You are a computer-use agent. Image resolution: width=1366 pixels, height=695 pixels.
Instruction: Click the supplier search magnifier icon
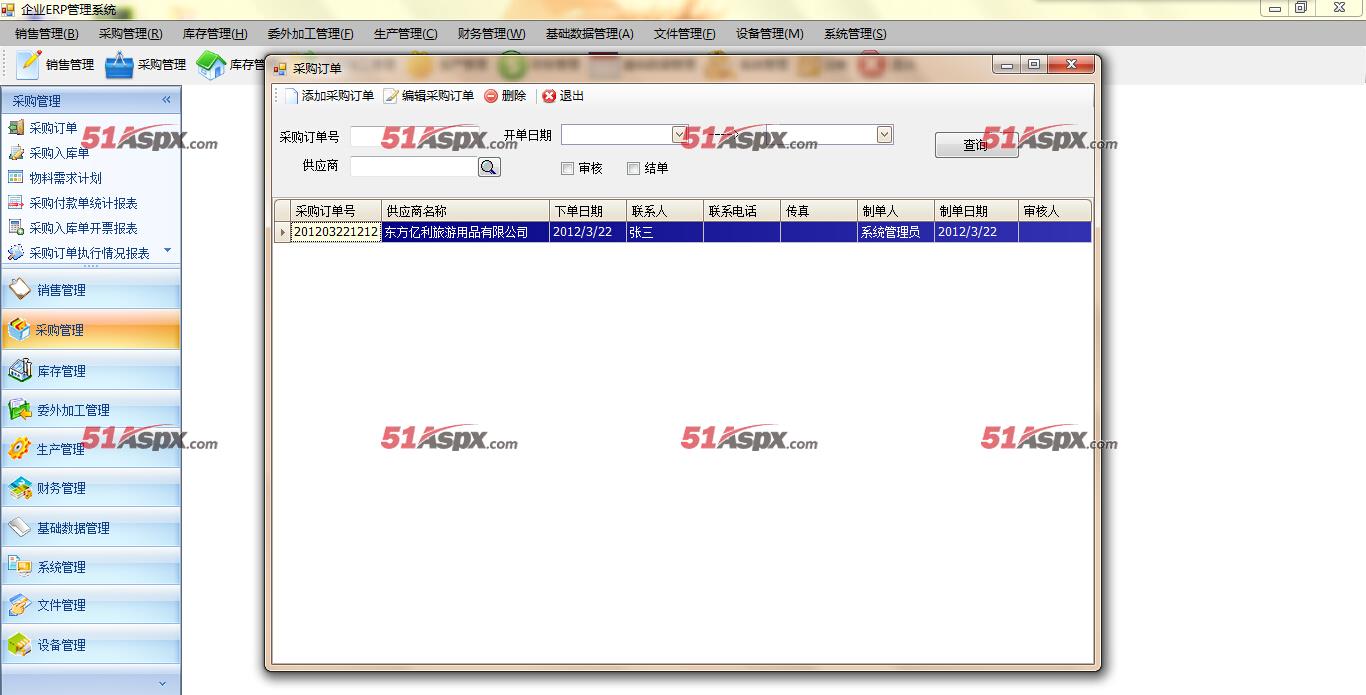coord(489,167)
